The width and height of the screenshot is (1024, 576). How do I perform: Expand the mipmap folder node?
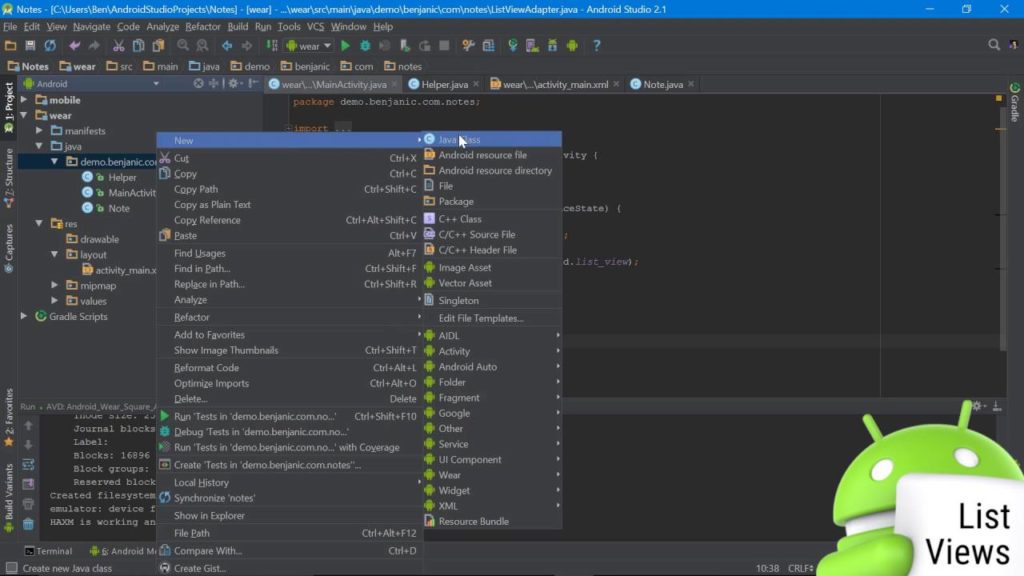[55, 285]
